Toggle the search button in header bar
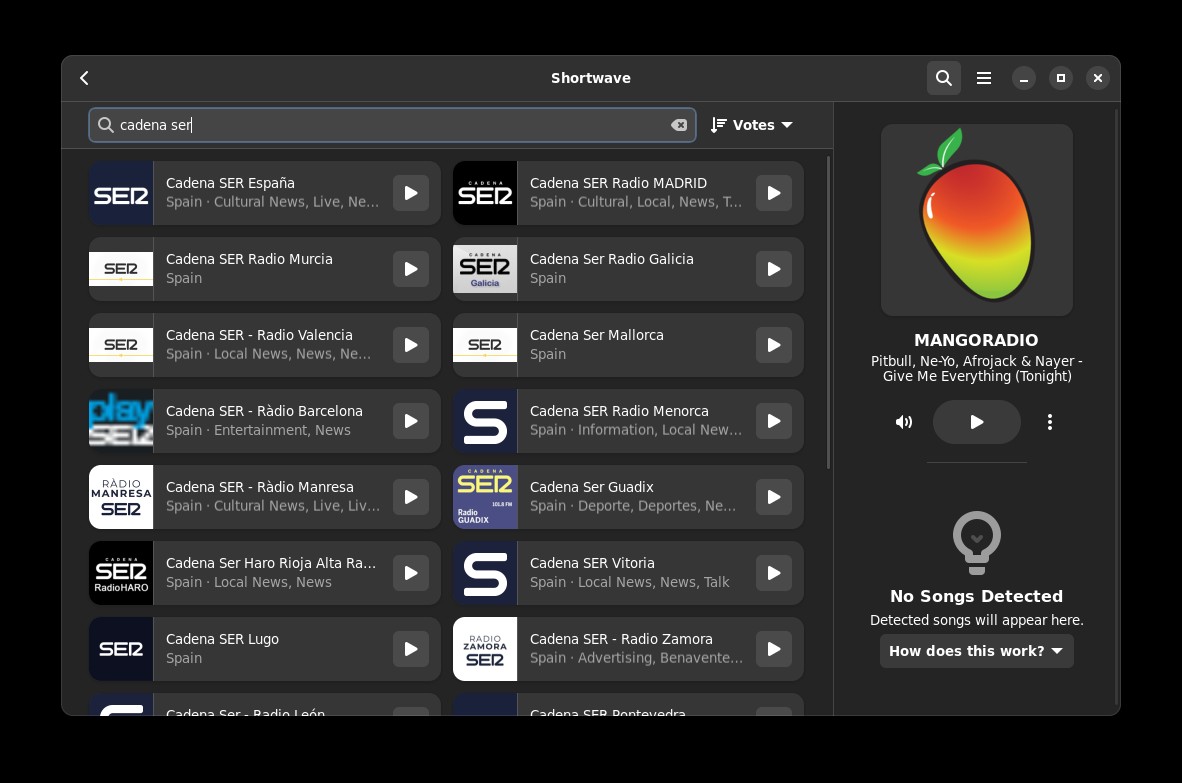The height and width of the screenshot is (783, 1182). [943, 78]
